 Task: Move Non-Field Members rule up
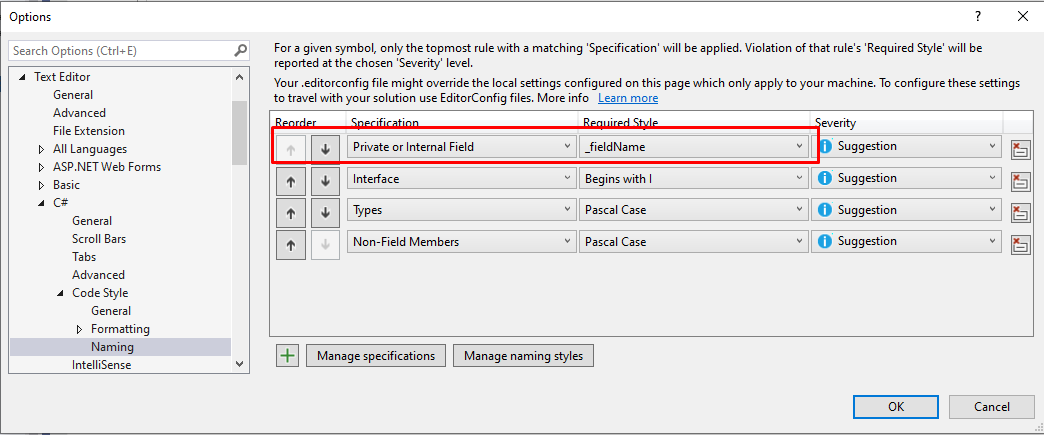pos(290,244)
